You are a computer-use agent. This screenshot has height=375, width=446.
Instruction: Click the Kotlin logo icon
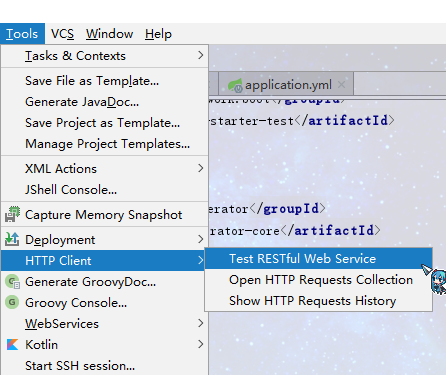click(12, 344)
